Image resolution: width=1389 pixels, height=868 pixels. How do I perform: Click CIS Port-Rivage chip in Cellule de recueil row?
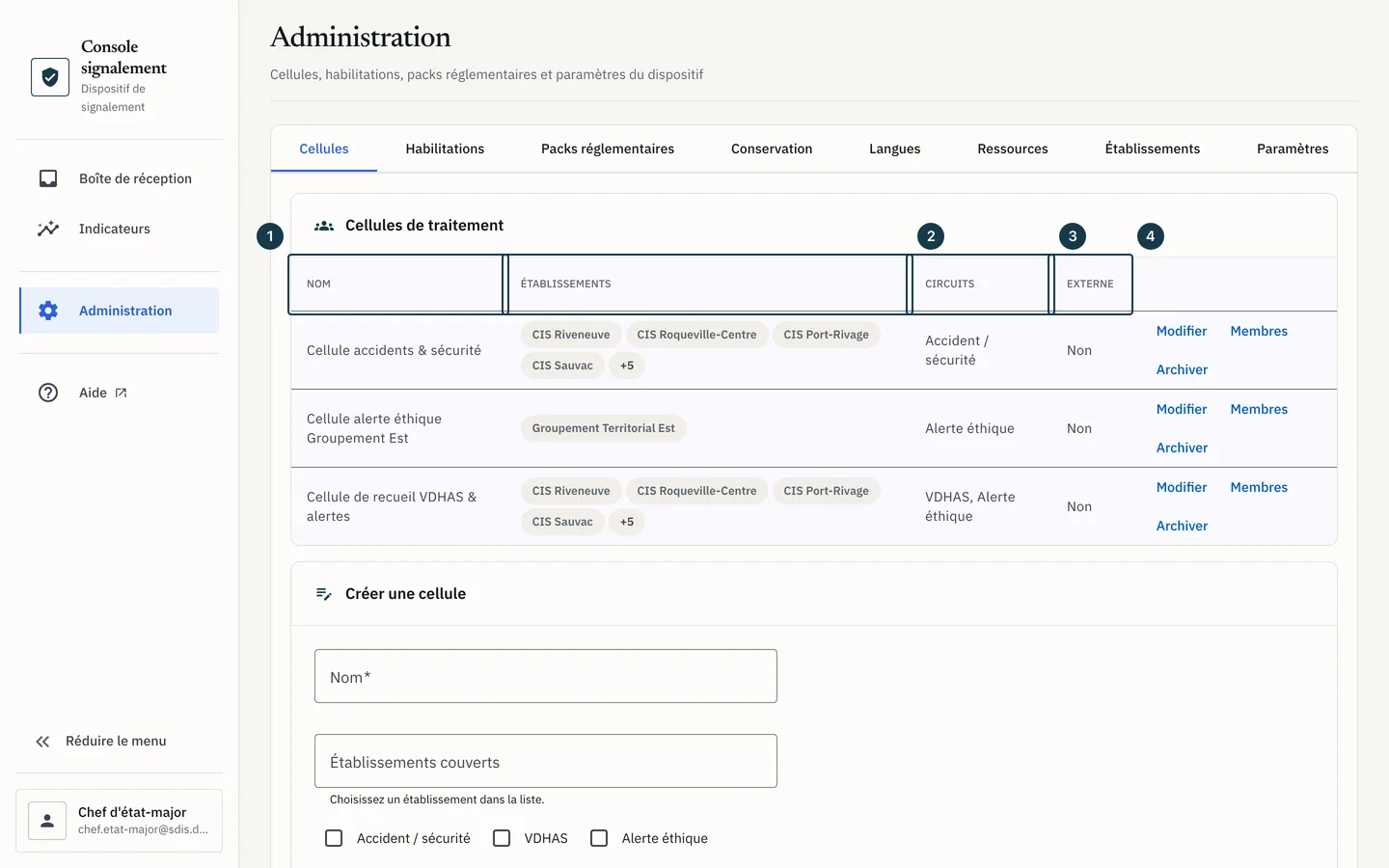click(826, 491)
